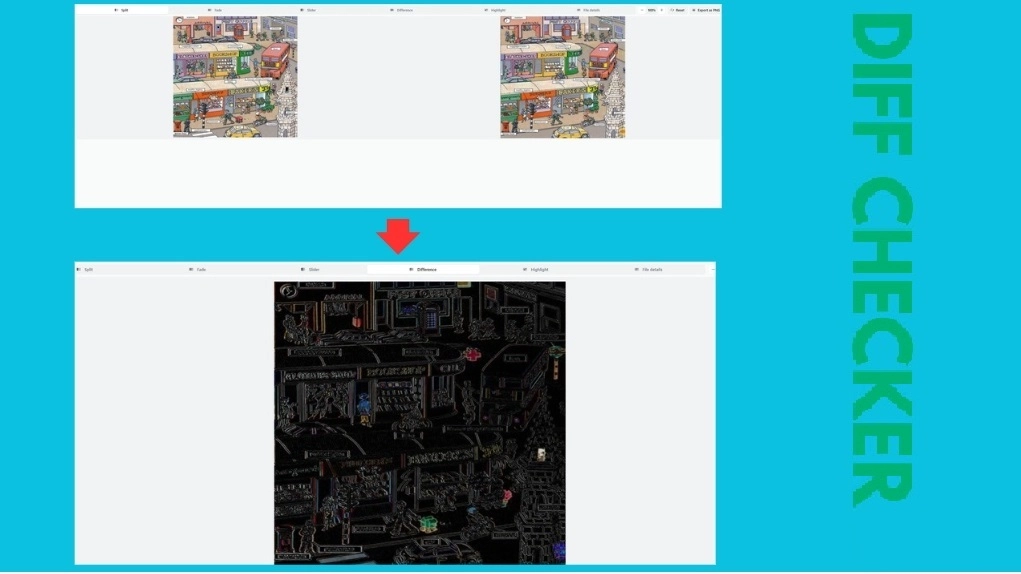Viewport: 1021px width, 574px height.
Task: Click the active Difference tab in lower panel
Action: pos(423,270)
